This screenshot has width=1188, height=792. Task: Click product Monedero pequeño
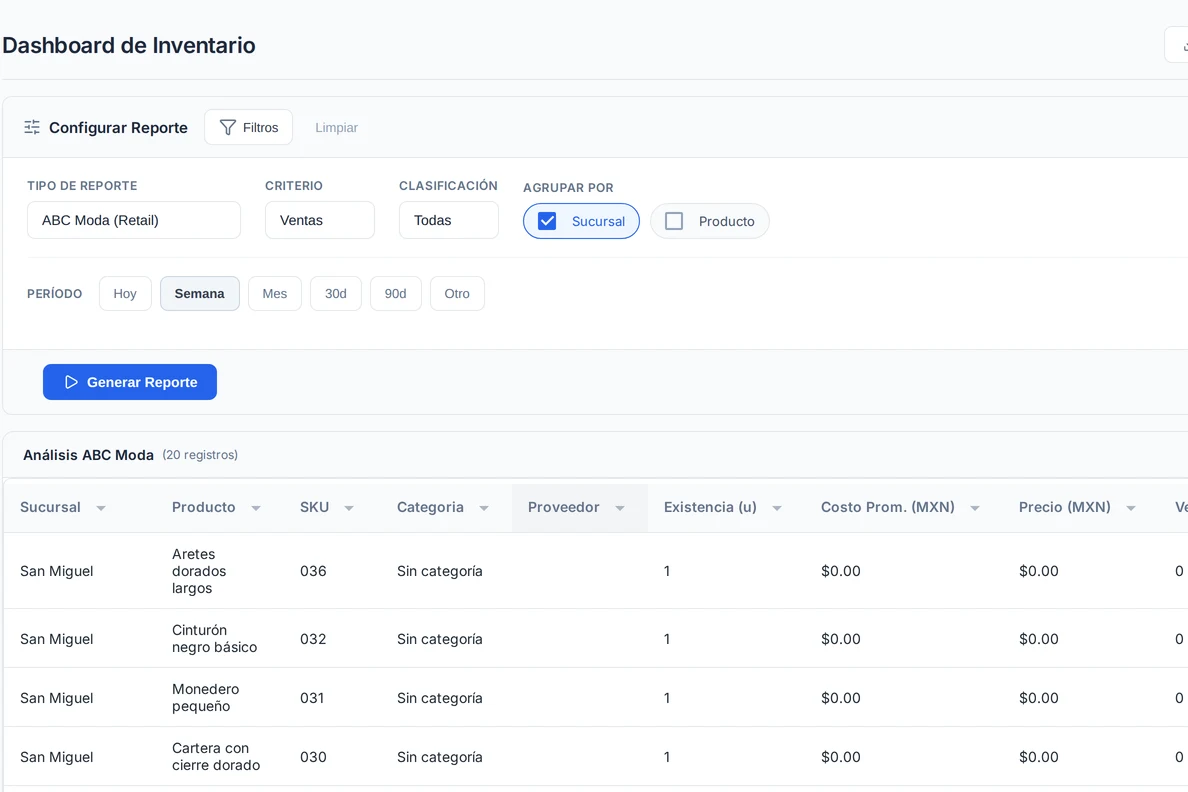tap(205, 697)
